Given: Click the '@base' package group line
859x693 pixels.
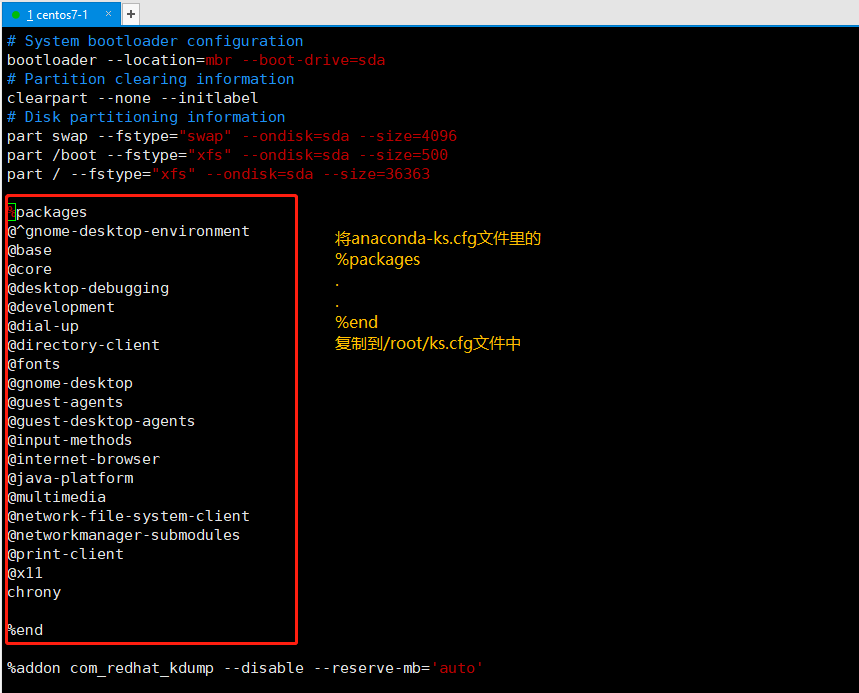Looking at the screenshot, I should [x=30, y=250].
